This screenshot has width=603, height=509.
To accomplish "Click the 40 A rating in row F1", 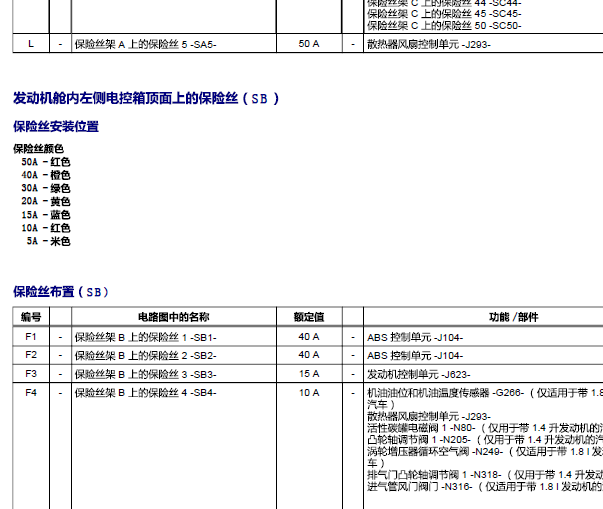I will point(309,337).
